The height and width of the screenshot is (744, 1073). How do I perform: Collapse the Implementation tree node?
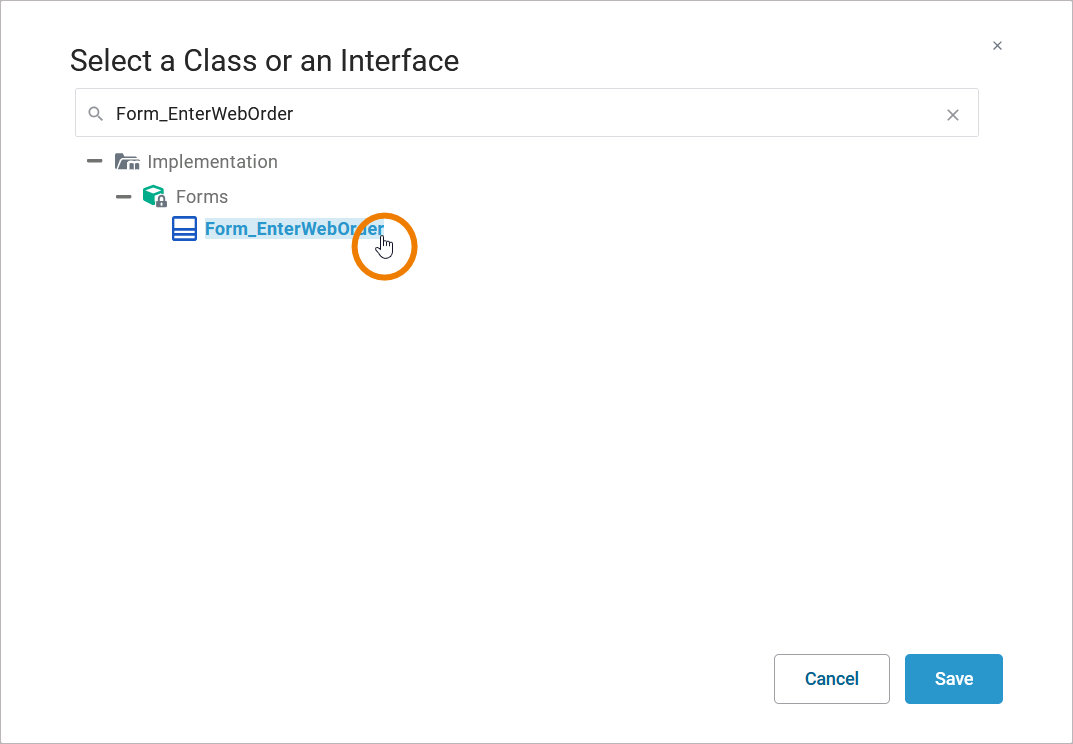[95, 161]
